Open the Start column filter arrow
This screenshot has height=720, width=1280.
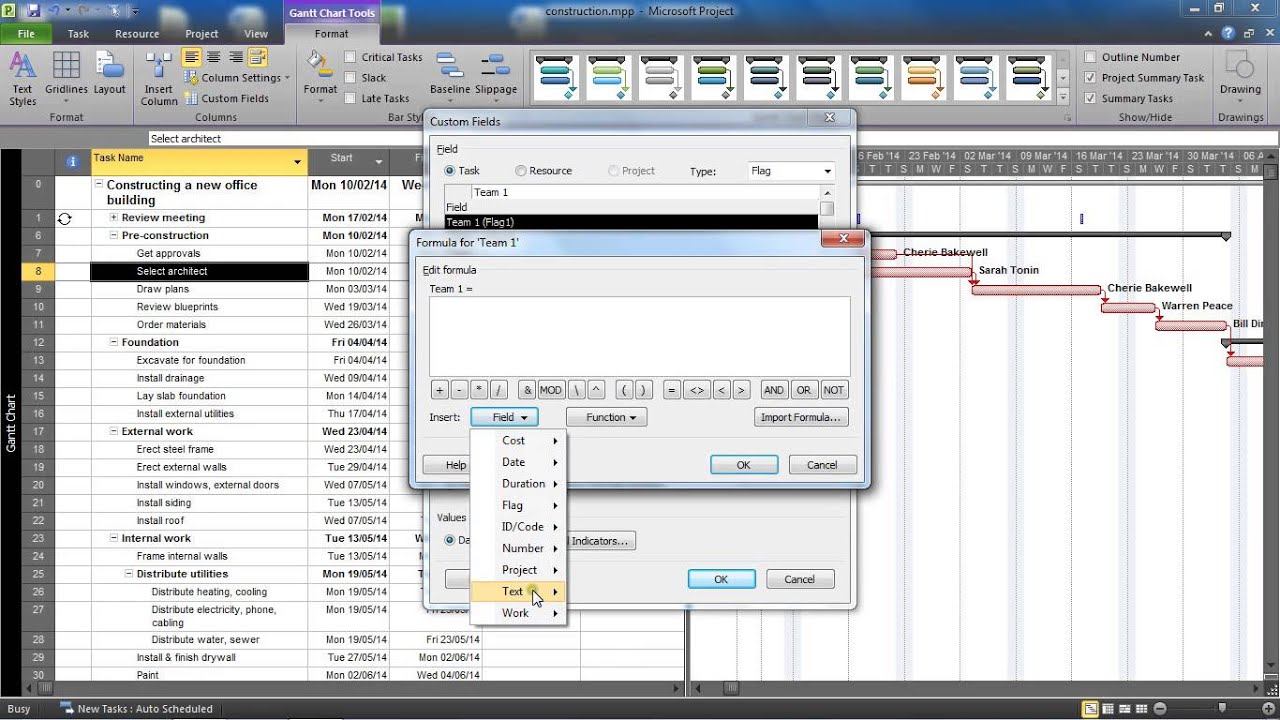(x=379, y=162)
